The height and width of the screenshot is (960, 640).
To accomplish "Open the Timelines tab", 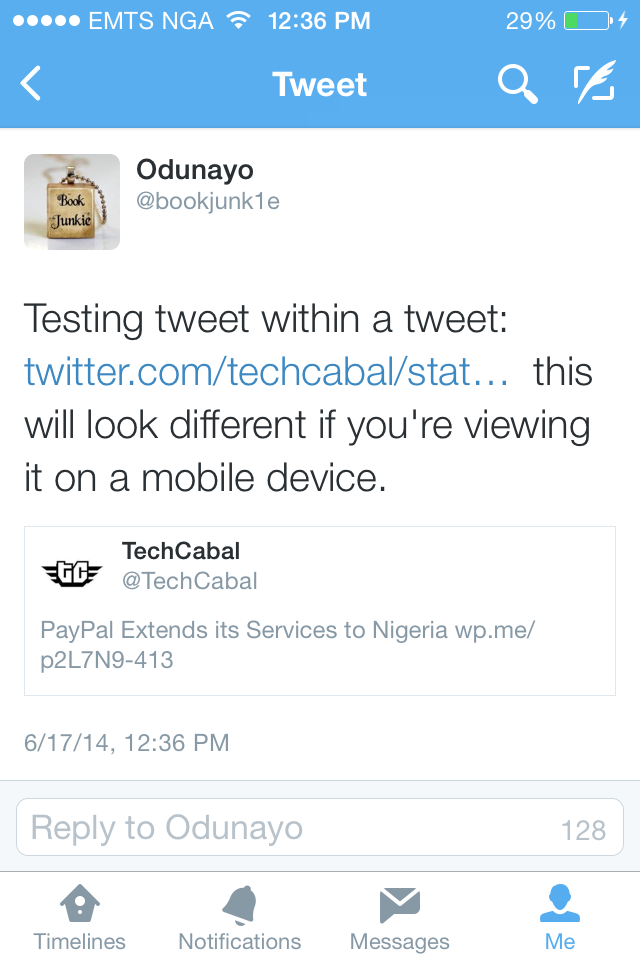I will [80, 918].
